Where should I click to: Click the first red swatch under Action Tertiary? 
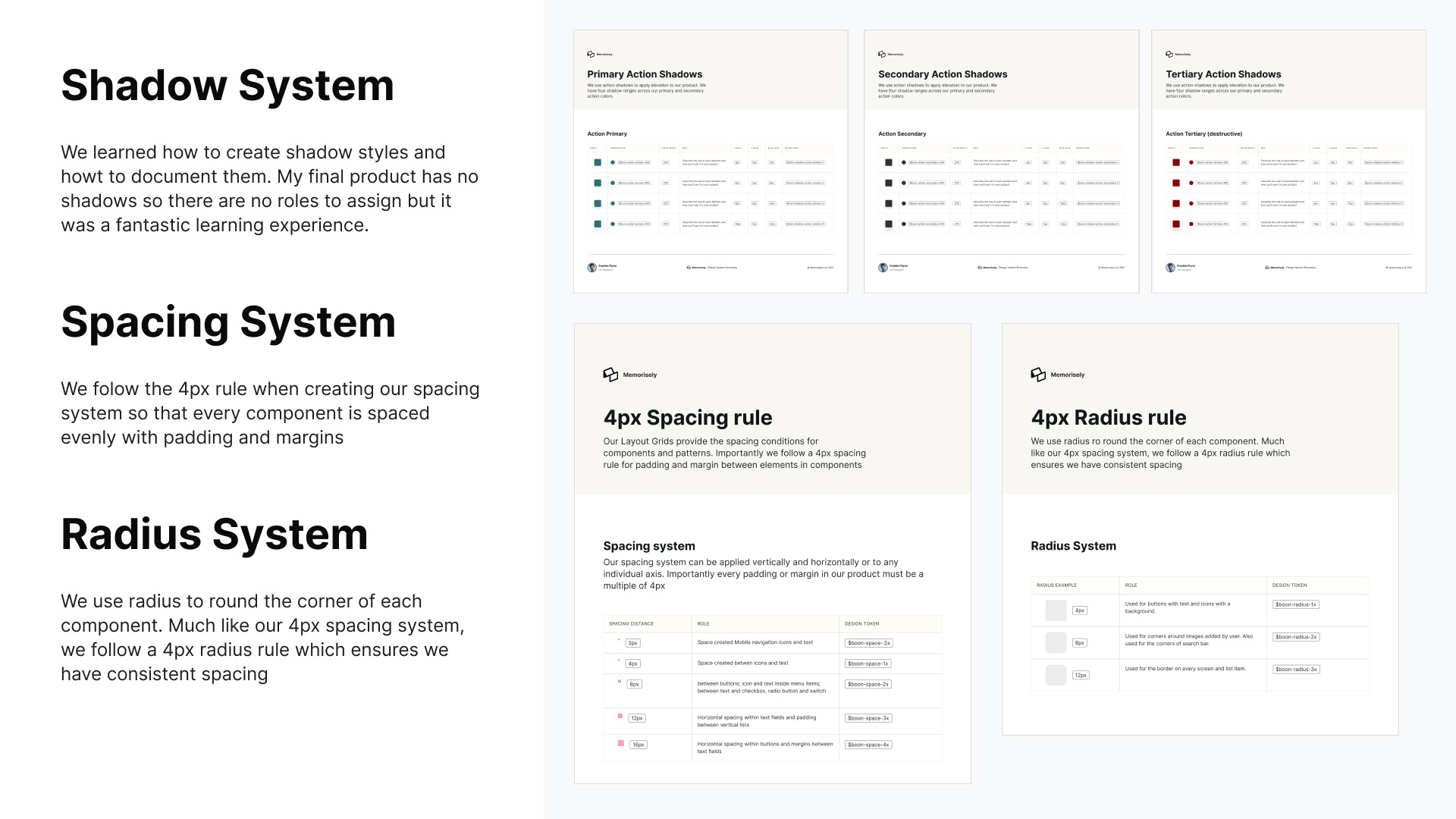[x=1176, y=162]
